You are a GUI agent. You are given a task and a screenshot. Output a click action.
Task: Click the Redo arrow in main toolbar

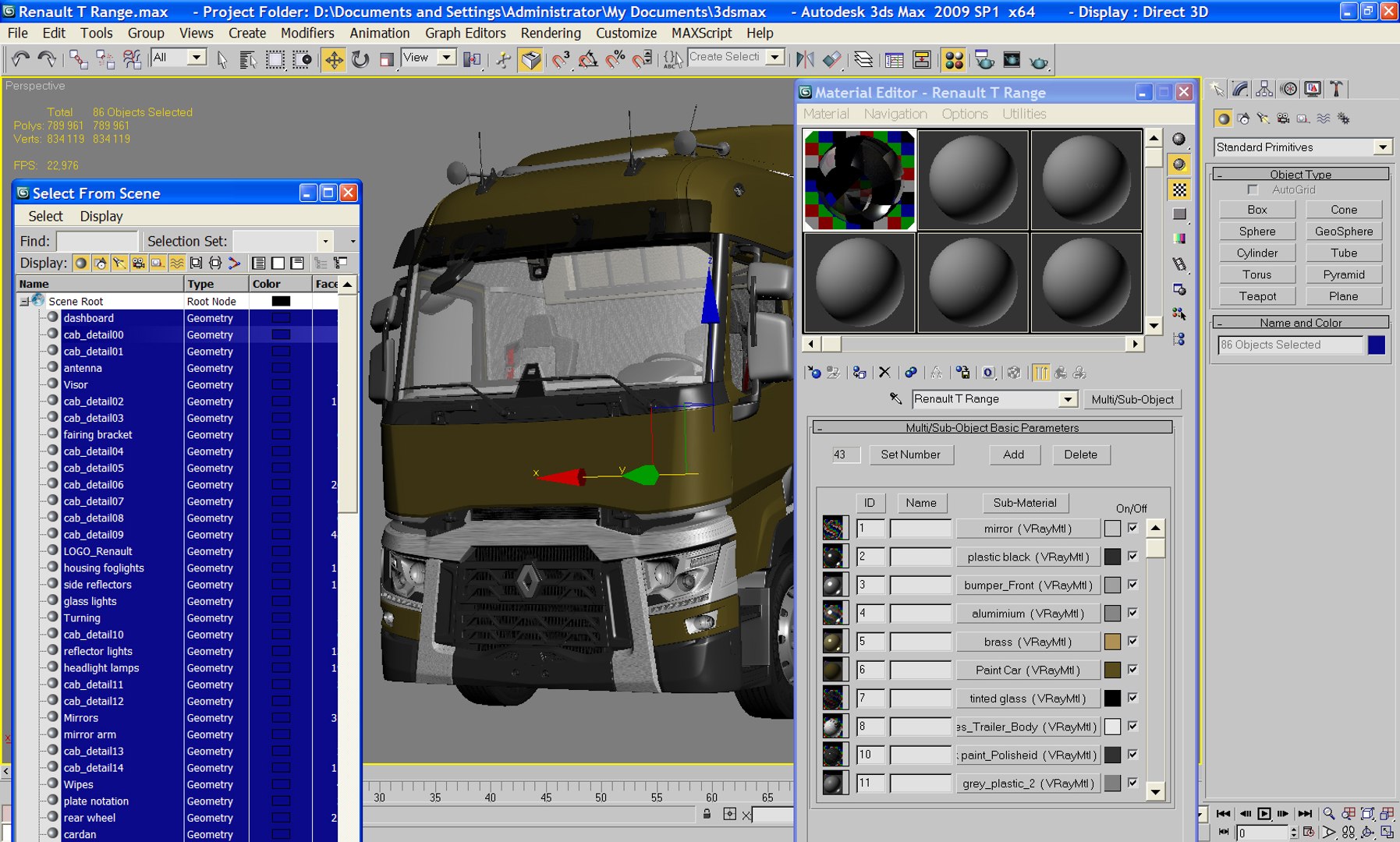tap(47, 59)
